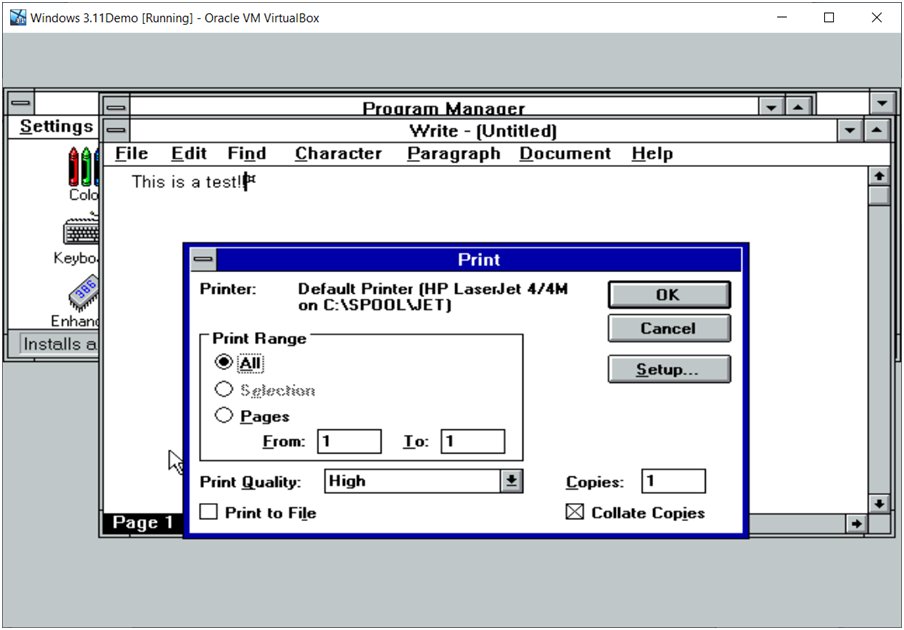Click OK to print the document
This screenshot has width=904, height=630.
669,295
